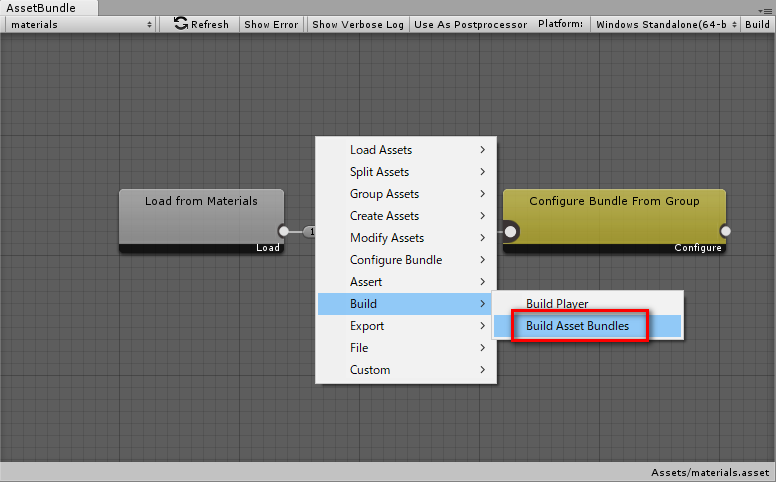Highlight the Build menu item

406,304
